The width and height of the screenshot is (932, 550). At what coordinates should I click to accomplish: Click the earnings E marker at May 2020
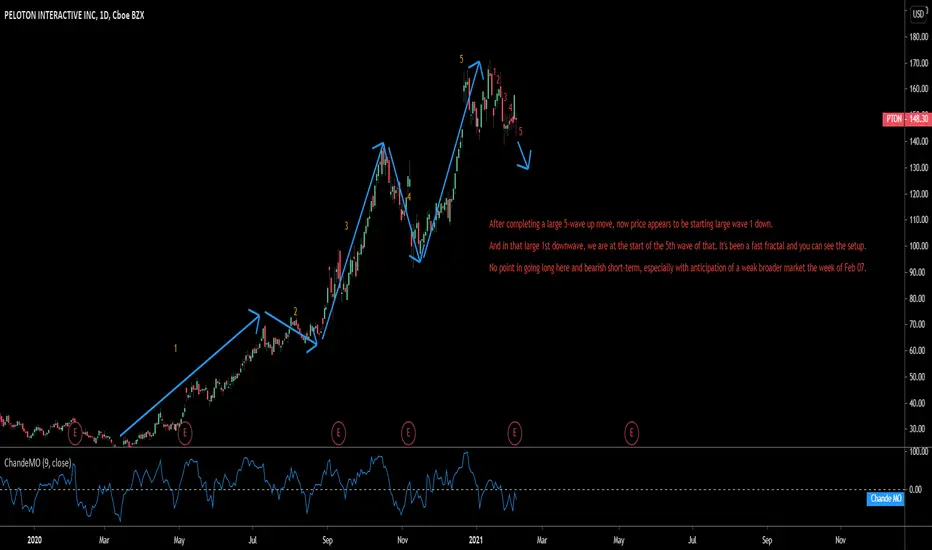click(185, 433)
